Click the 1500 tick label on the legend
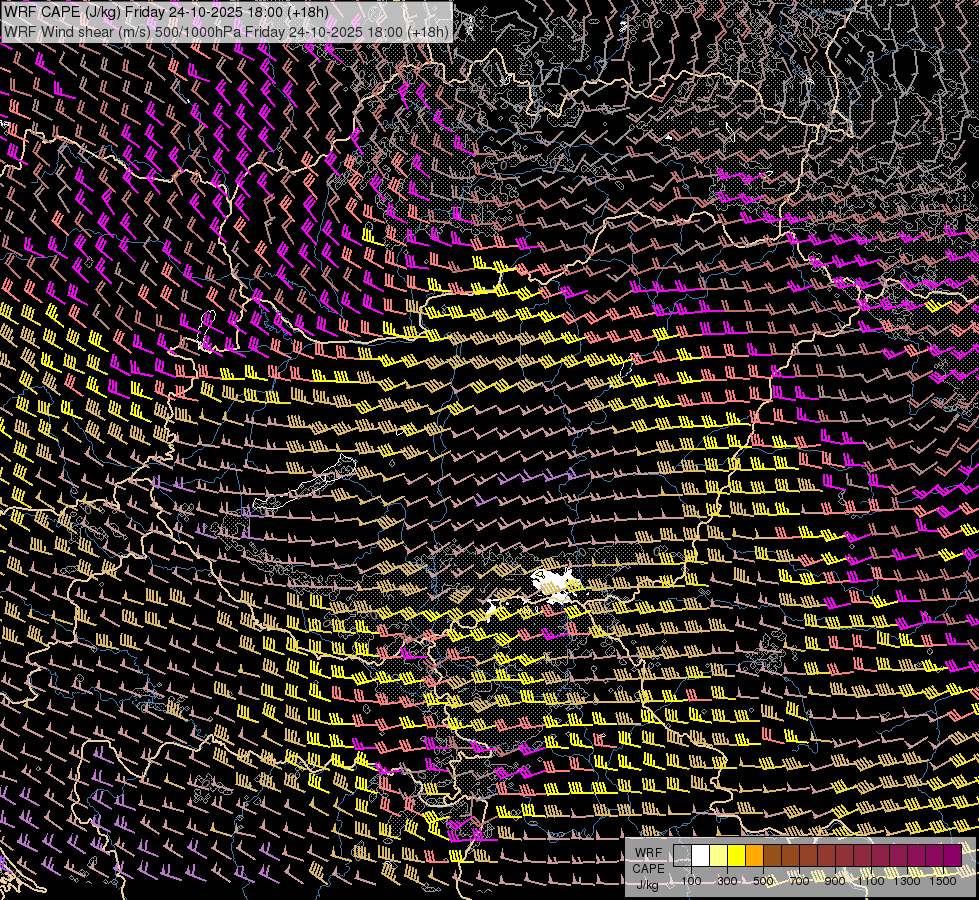 (x=943, y=881)
